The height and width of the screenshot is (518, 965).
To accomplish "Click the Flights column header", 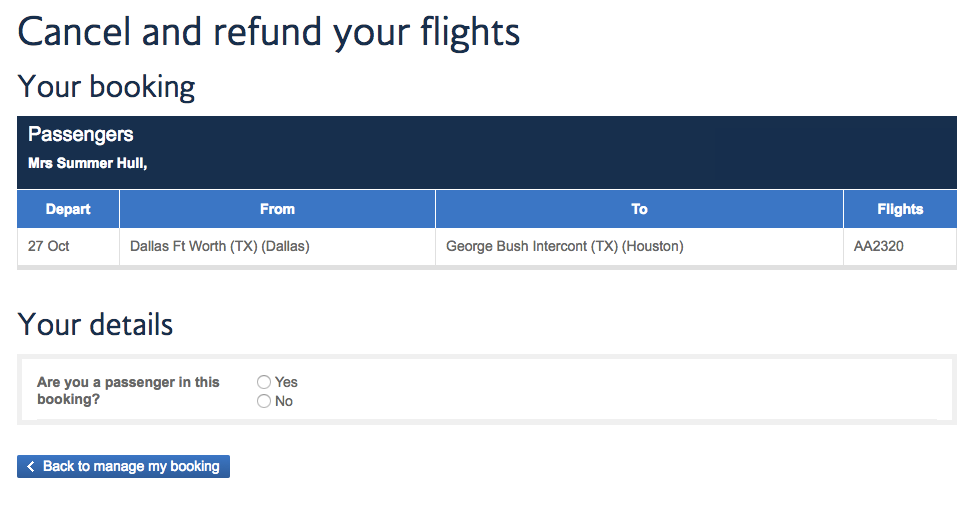I will (900, 209).
